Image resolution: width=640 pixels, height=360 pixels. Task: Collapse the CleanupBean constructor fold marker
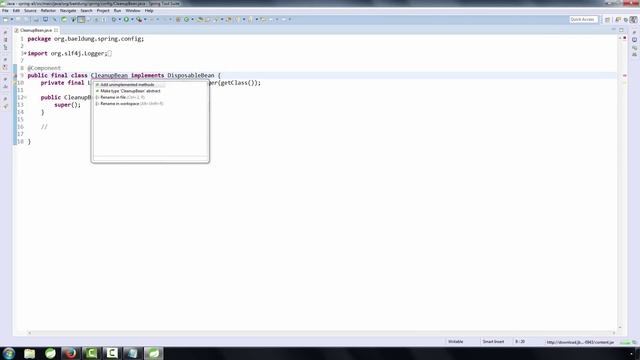point(25,98)
